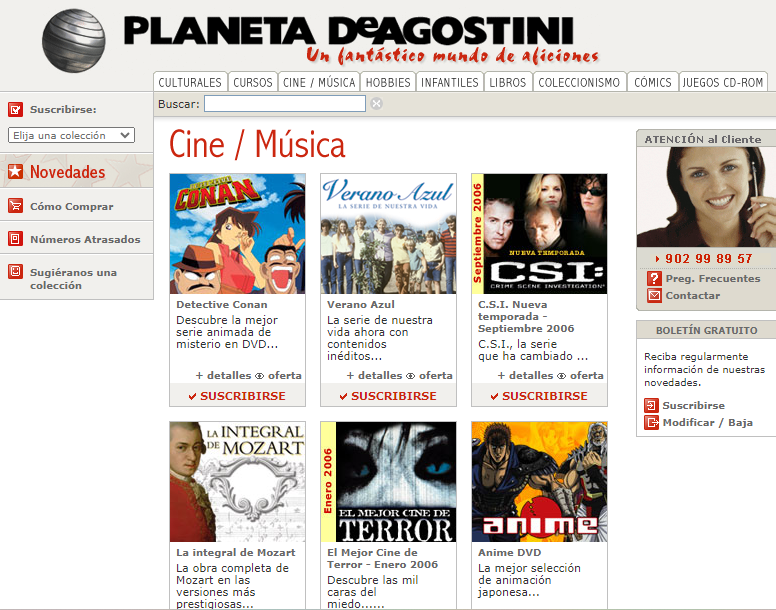This screenshot has width=776, height=610.
Task: Click the CSI Nueva Temporada cover image
Action: [539, 234]
